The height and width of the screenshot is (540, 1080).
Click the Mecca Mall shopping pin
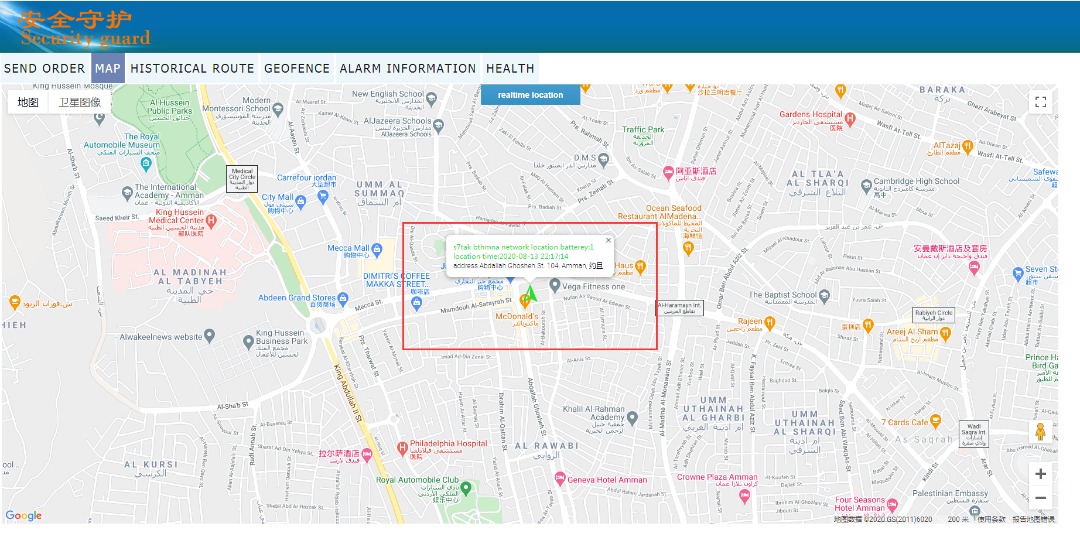coord(377,249)
